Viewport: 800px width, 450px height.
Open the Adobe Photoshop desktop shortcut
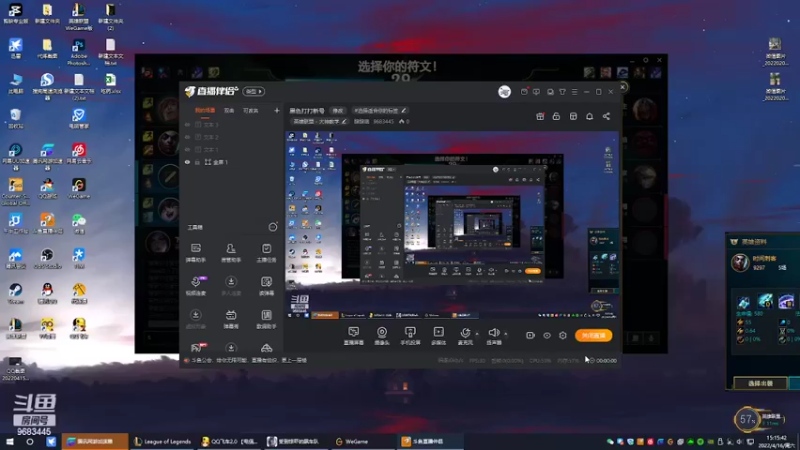coord(79,53)
